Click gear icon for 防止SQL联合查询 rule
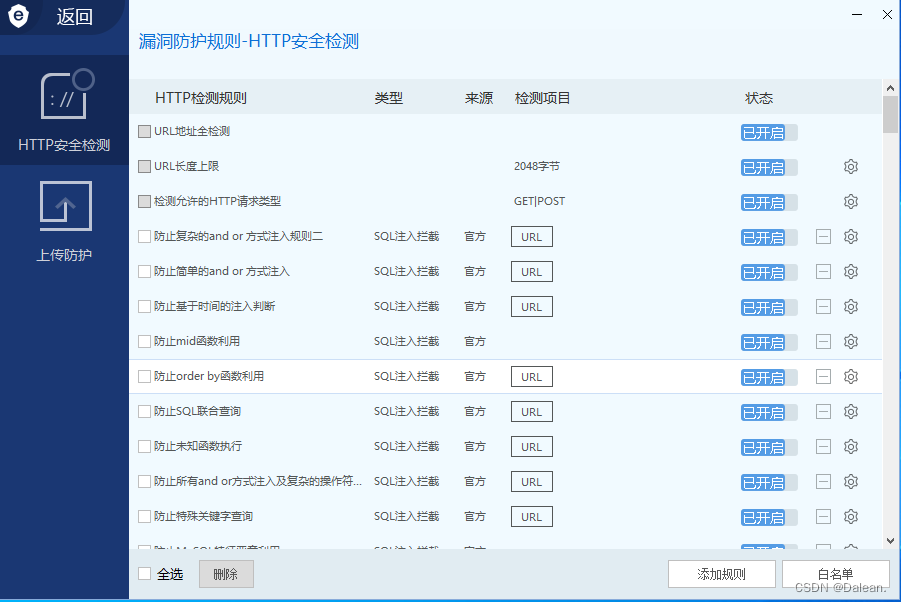This screenshot has height=602, width=901. [851, 412]
